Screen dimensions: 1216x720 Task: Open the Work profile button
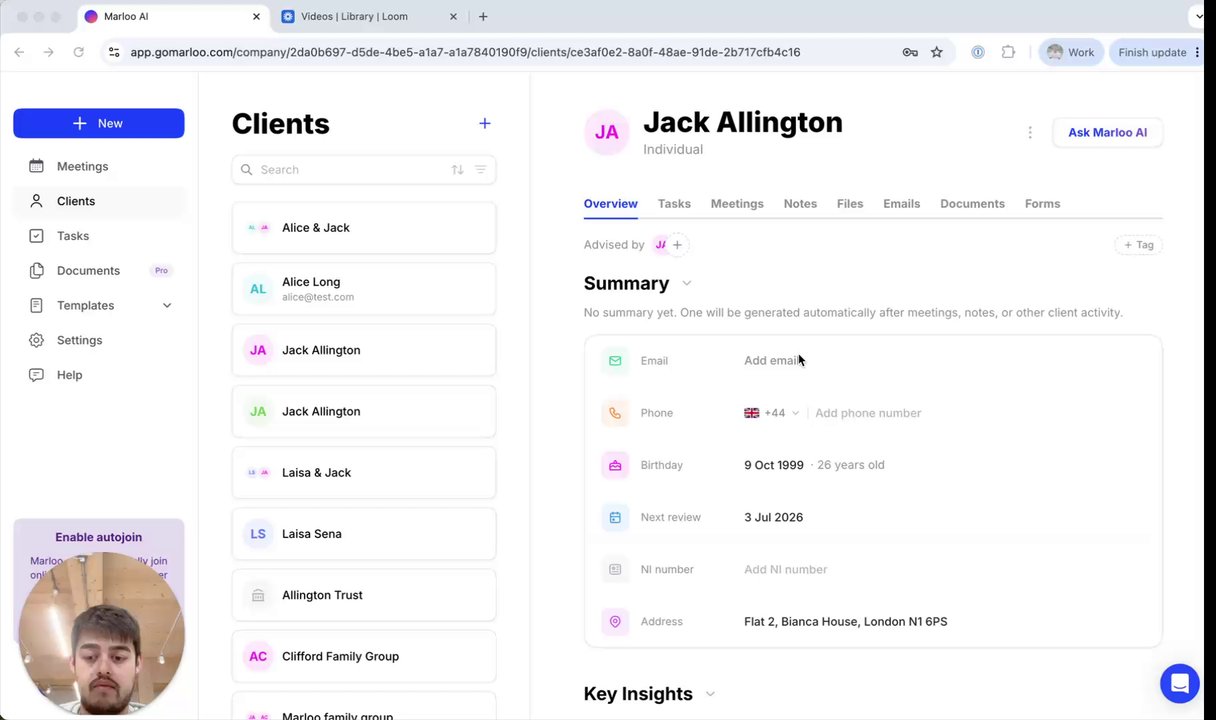click(x=1070, y=52)
